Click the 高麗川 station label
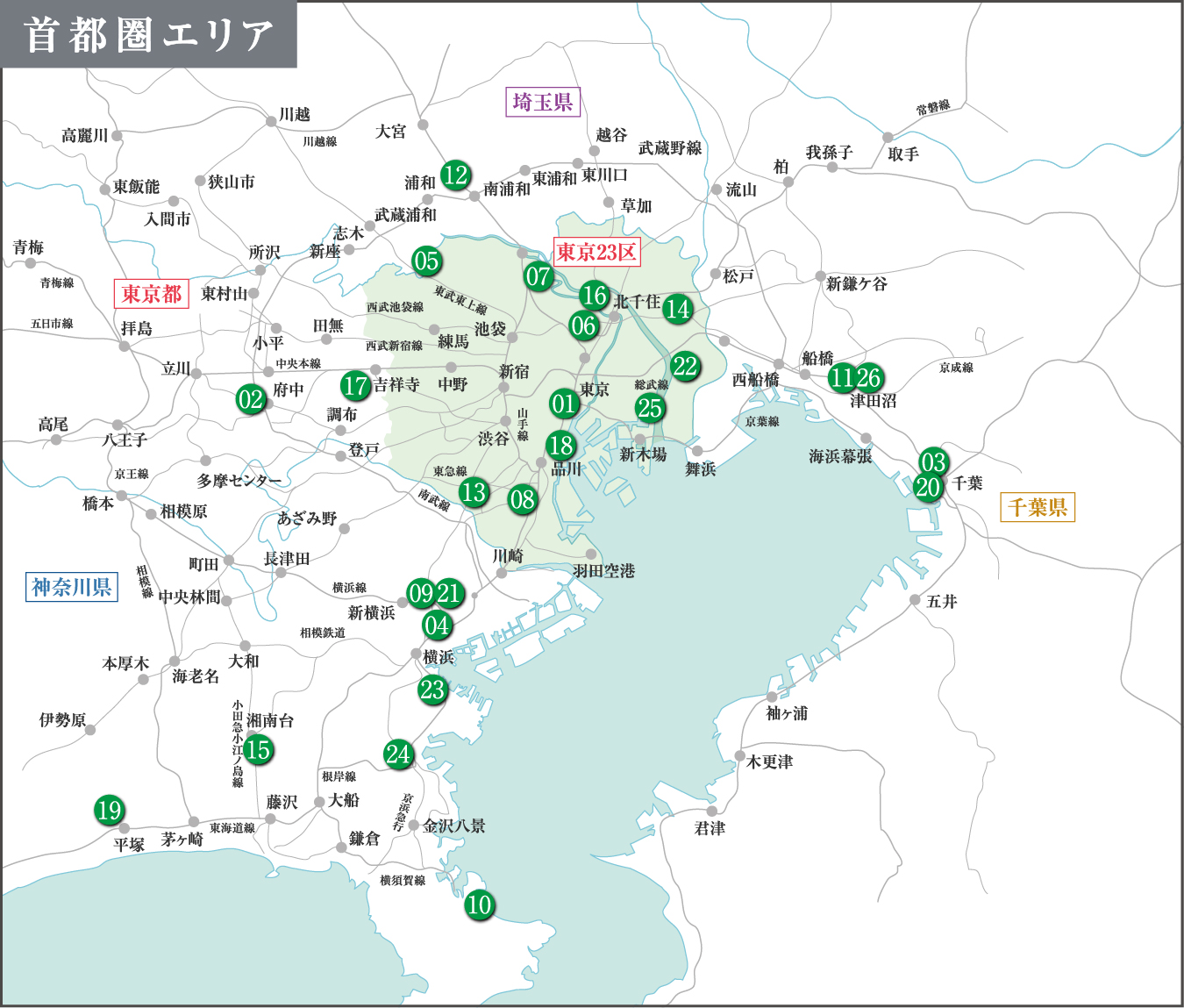Viewport: 1184px width, 1008px height. point(85,136)
